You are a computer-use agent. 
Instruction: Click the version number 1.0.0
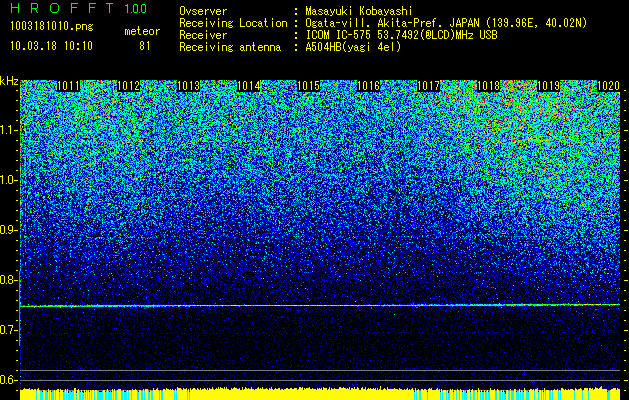coord(135,8)
